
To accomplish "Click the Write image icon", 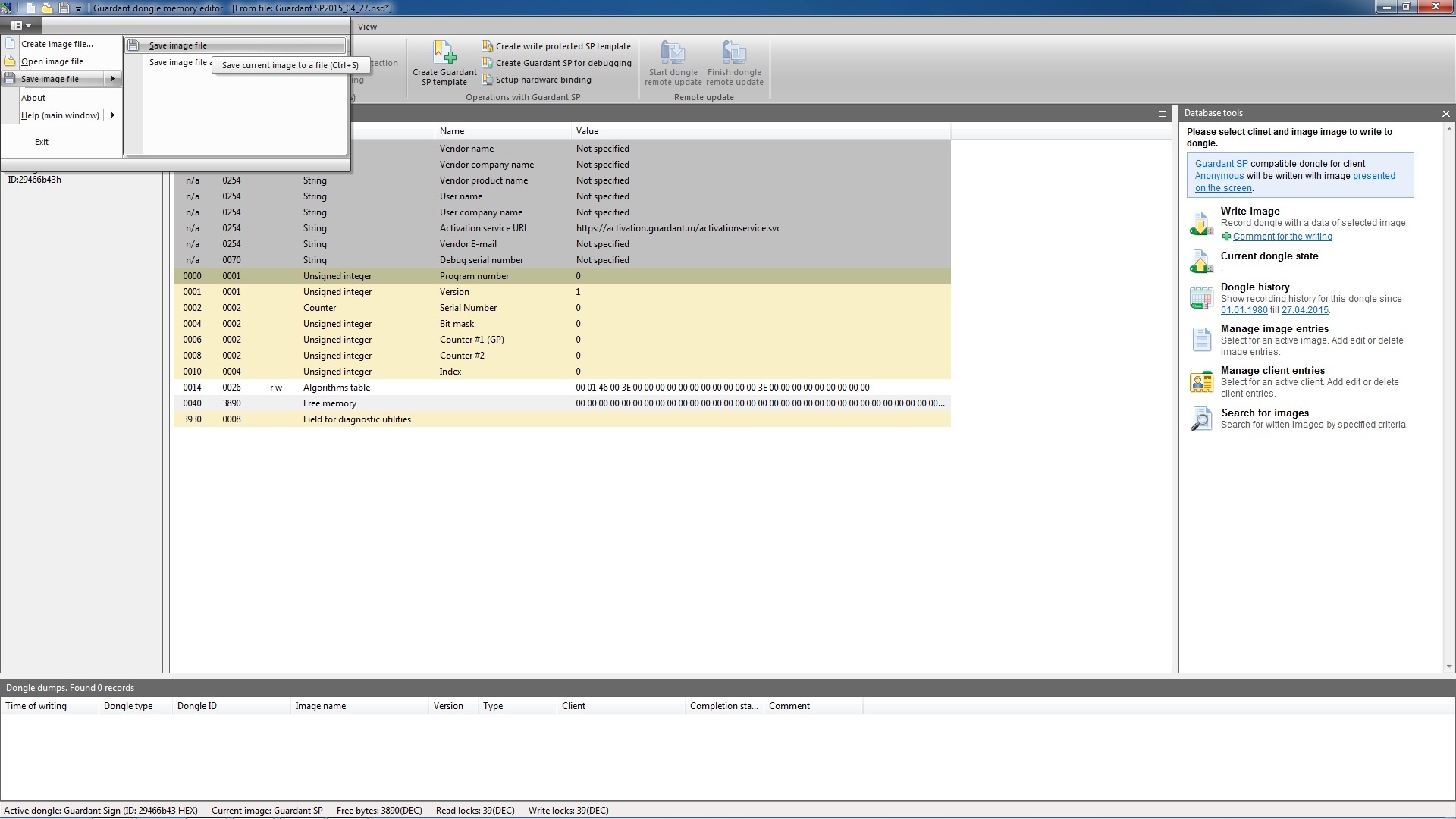I will 1201,224.
